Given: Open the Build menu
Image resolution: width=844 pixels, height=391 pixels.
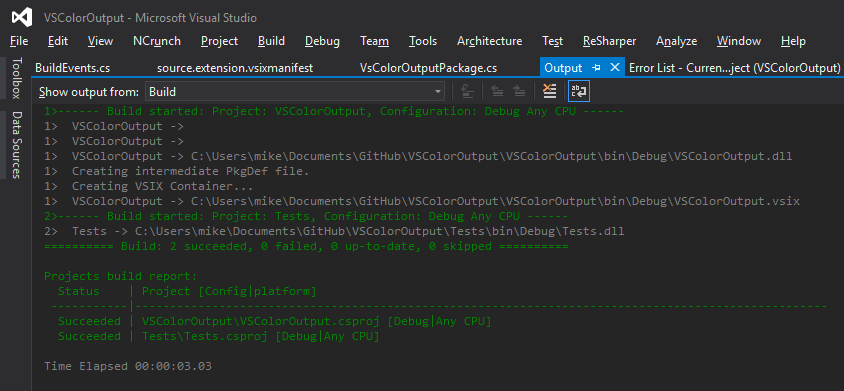Looking at the screenshot, I should pos(271,41).
